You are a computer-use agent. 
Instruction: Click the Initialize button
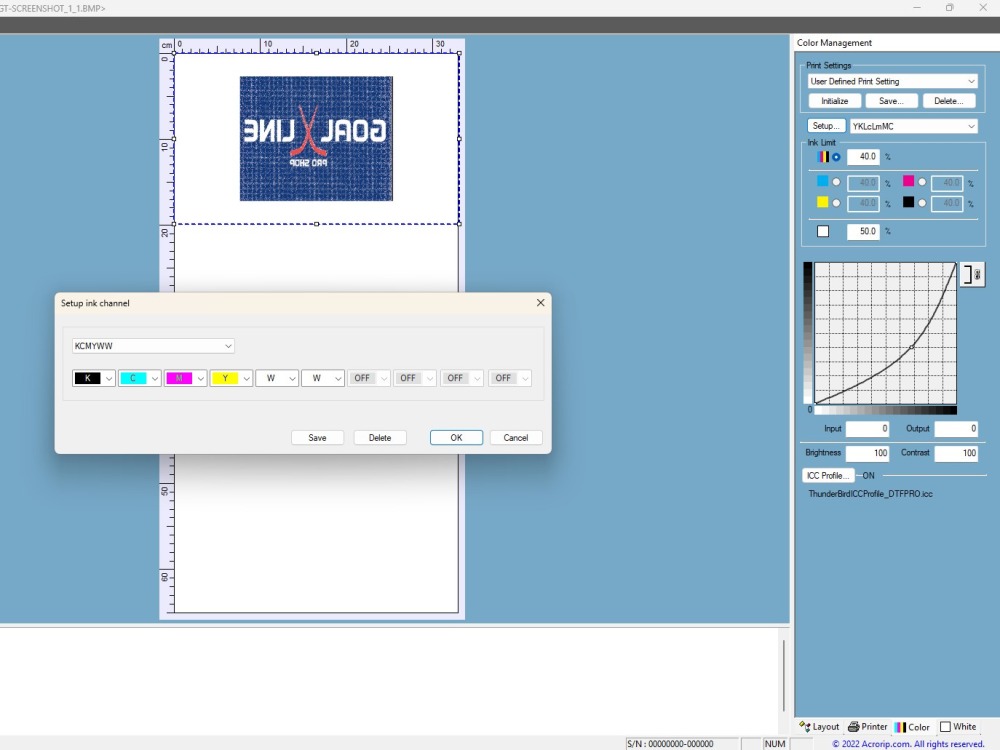click(x=834, y=101)
